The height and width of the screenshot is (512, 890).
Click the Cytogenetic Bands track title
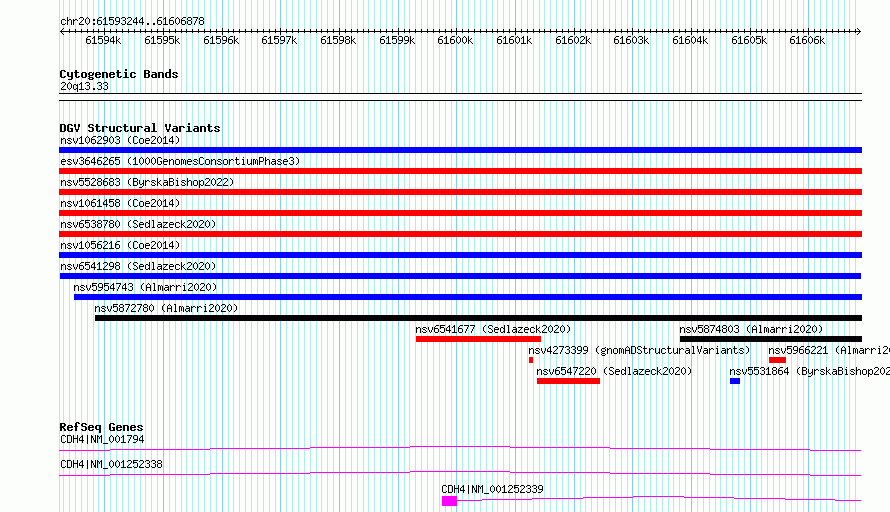pyautogui.click(x=119, y=74)
